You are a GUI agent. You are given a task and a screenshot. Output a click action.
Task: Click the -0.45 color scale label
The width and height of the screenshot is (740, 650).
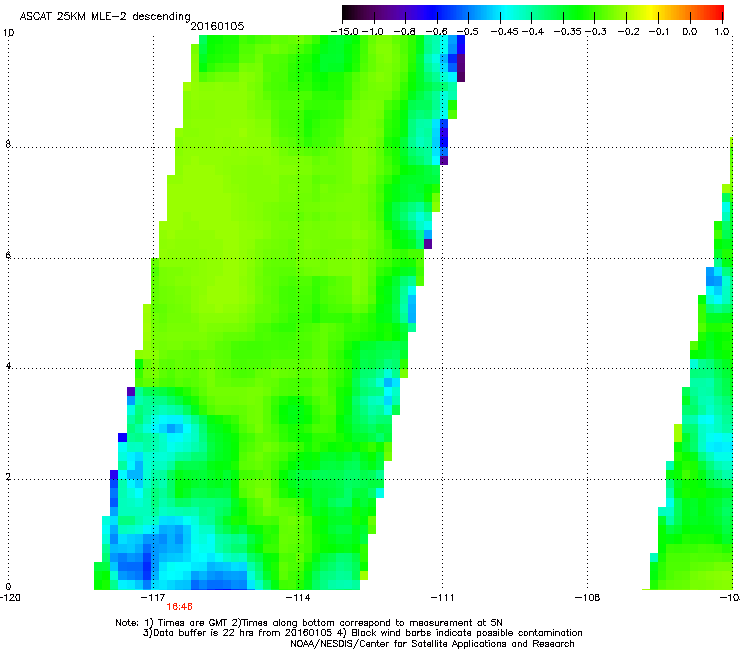(x=505, y=32)
